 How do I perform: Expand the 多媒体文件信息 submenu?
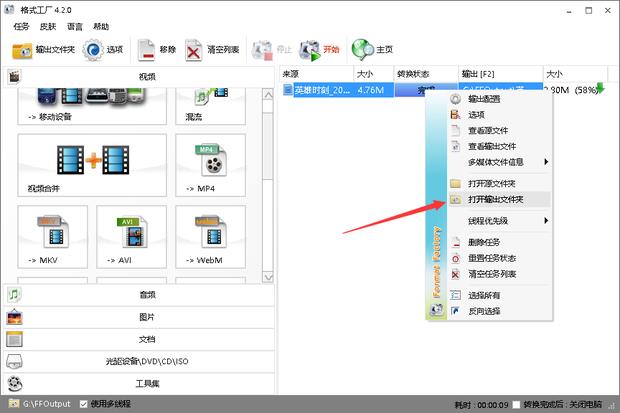pos(498,161)
